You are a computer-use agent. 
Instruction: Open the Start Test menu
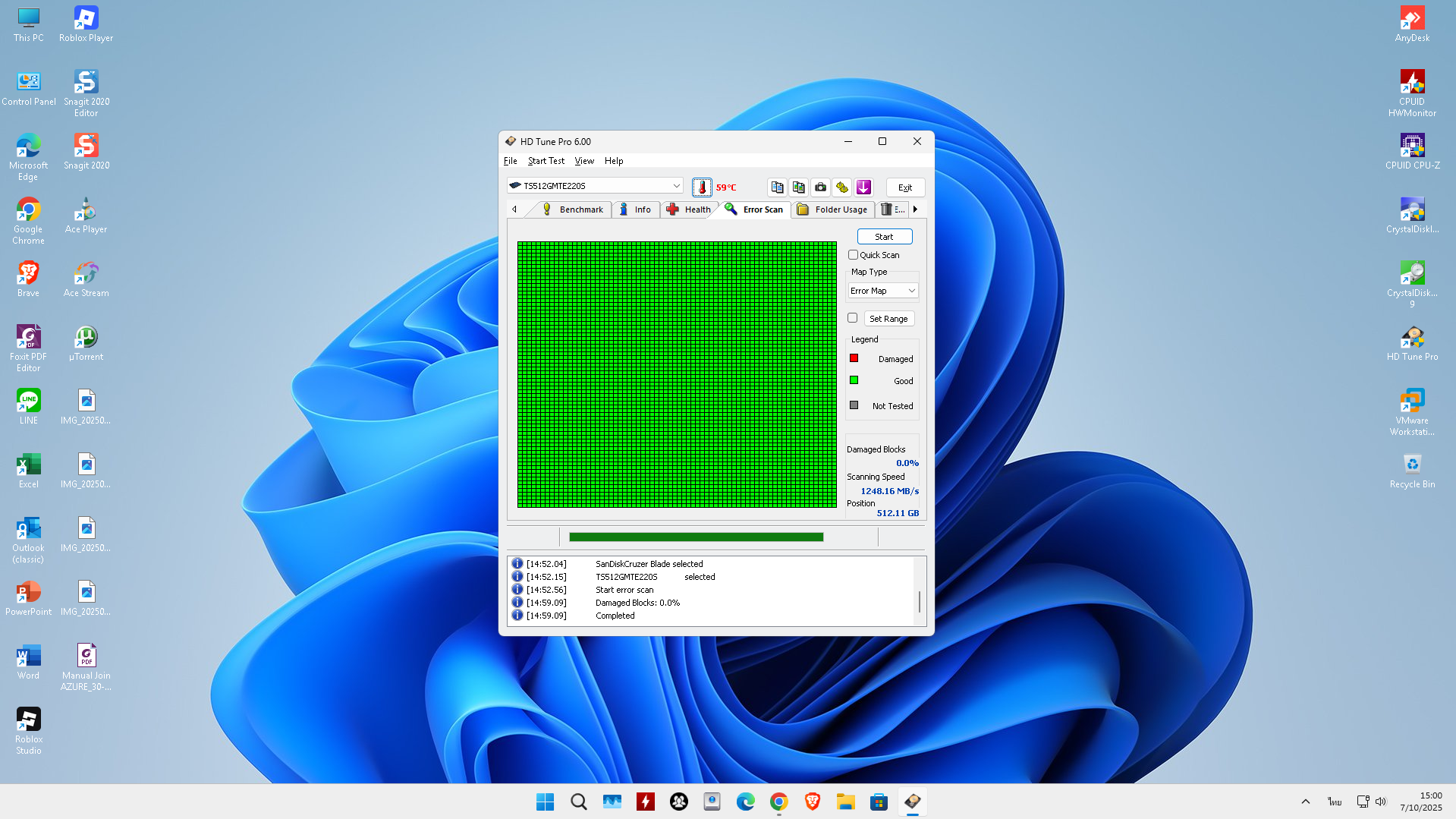[546, 161]
